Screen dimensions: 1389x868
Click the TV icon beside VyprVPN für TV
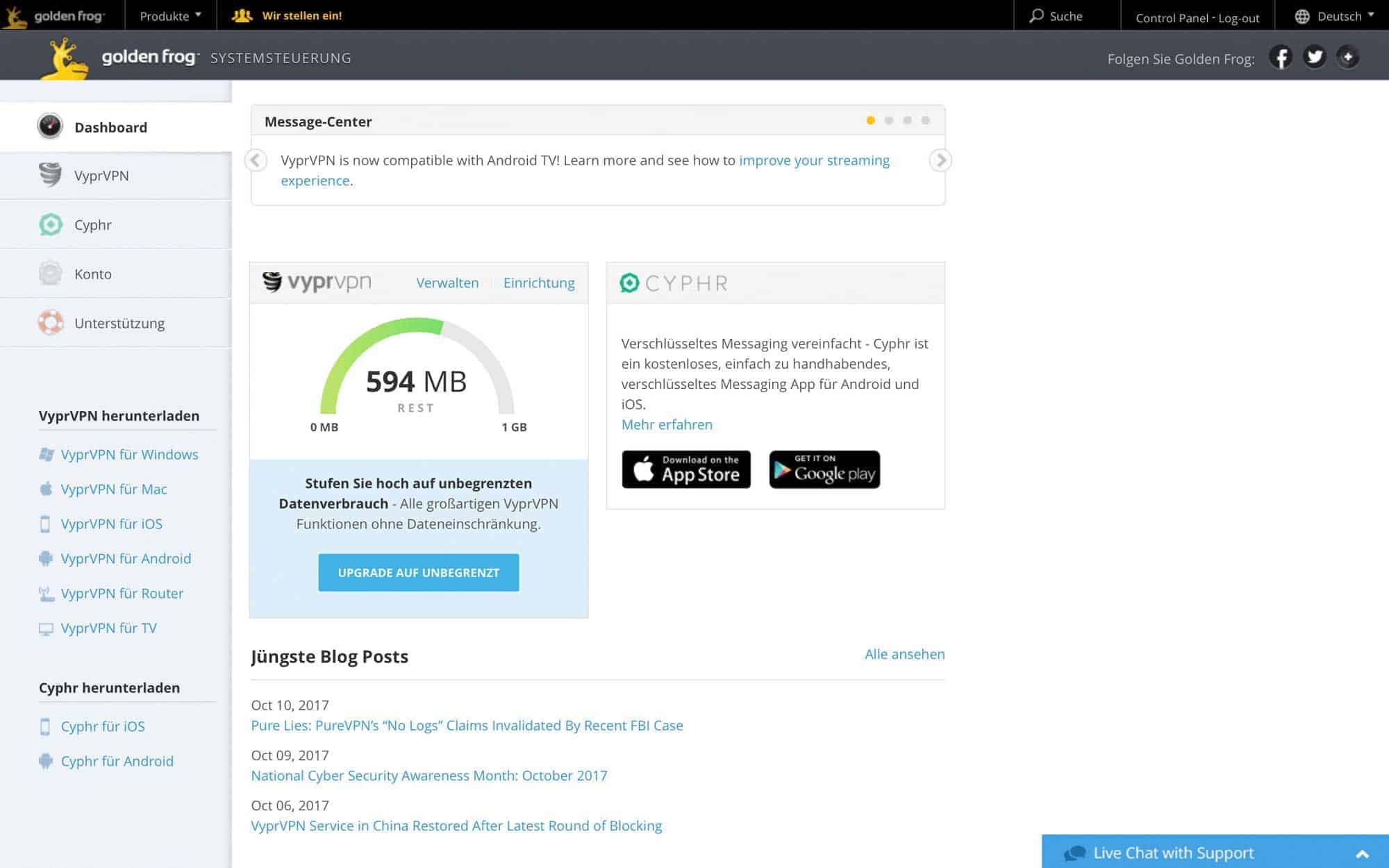click(46, 628)
